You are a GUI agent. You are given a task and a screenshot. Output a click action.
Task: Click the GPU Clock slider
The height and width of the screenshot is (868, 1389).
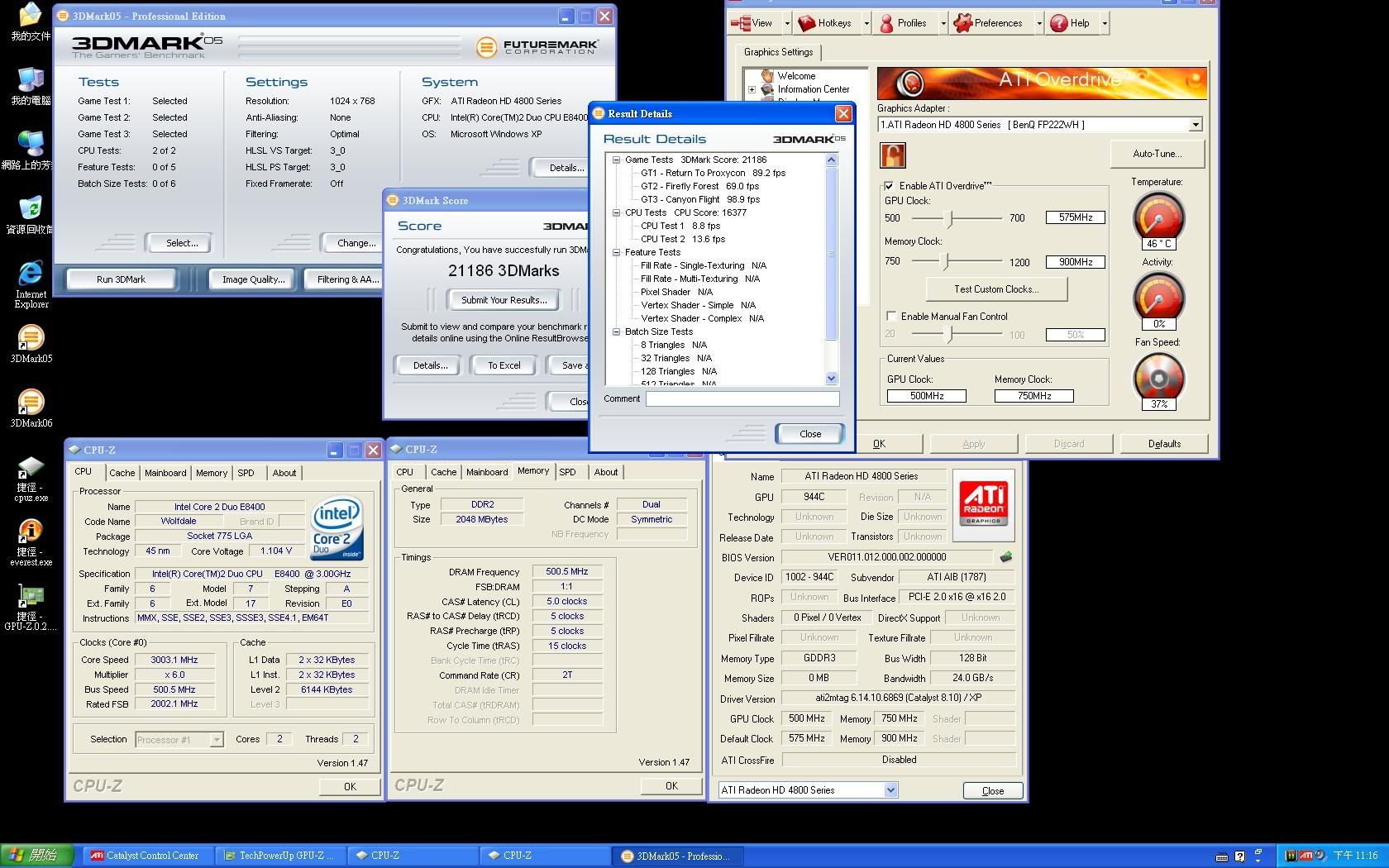950,218
